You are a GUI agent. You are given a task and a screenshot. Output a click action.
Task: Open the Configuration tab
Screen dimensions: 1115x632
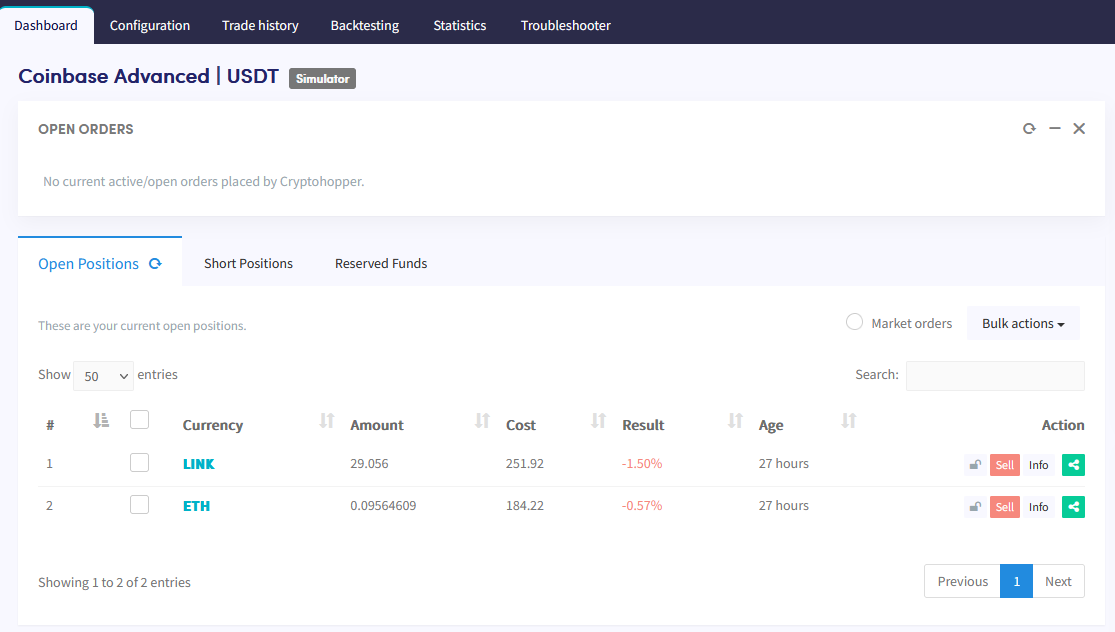click(150, 26)
